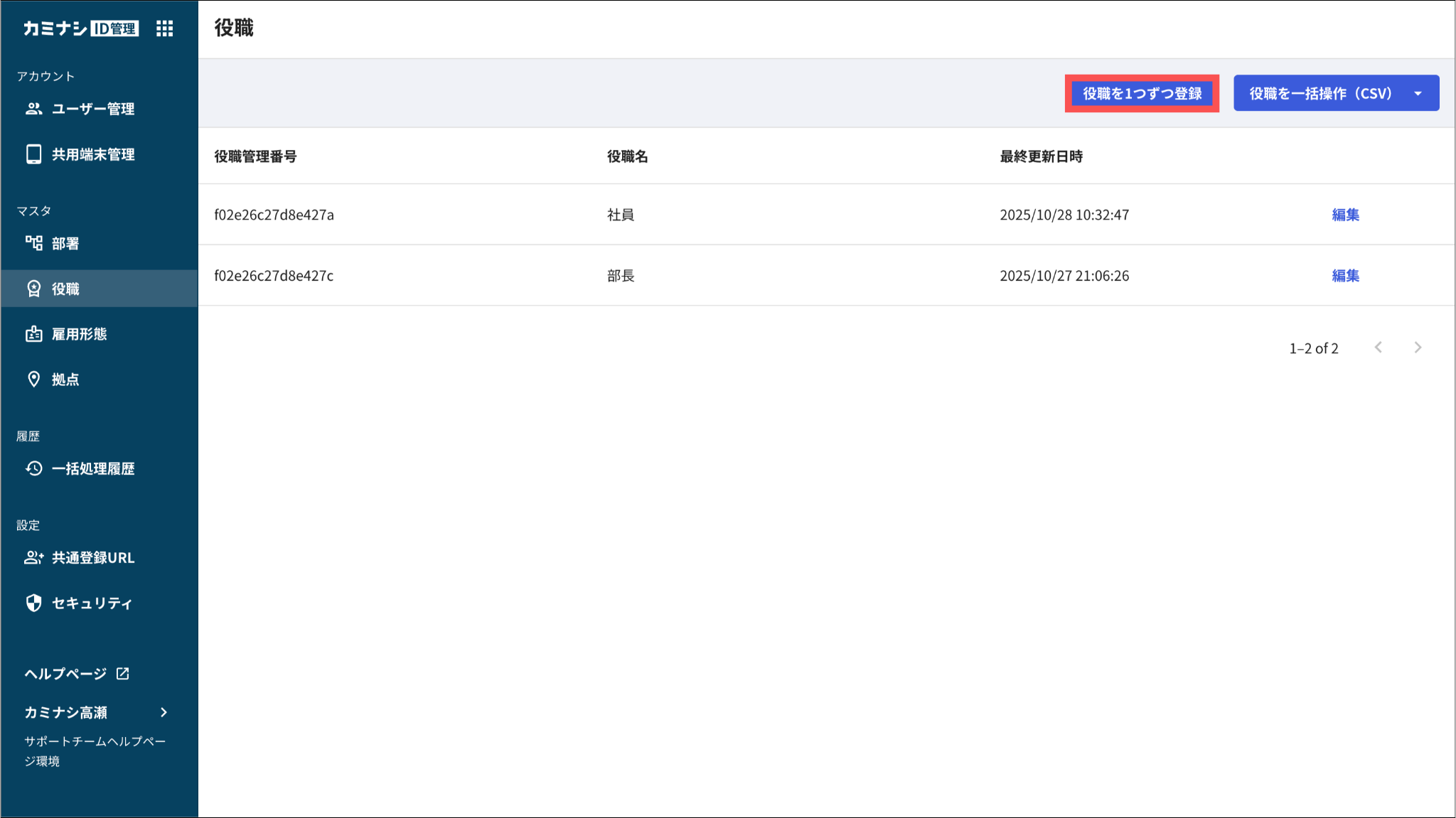Viewport: 1456px width, 818px height.
Task: Expand the カミナシ高瀬 account chevron
Action: point(164,712)
